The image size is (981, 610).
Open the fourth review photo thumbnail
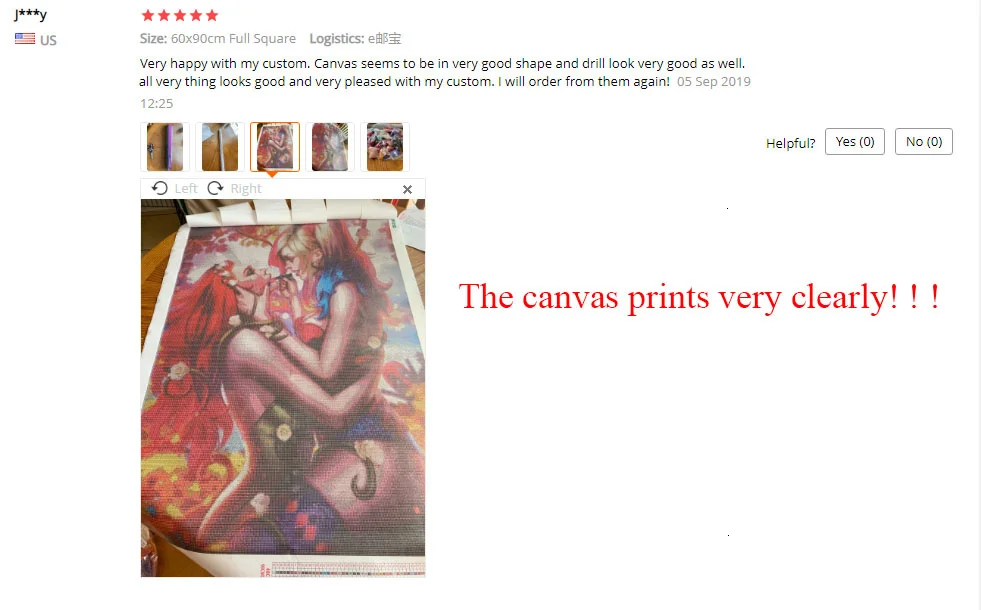pyautogui.click(x=330, y=147)
